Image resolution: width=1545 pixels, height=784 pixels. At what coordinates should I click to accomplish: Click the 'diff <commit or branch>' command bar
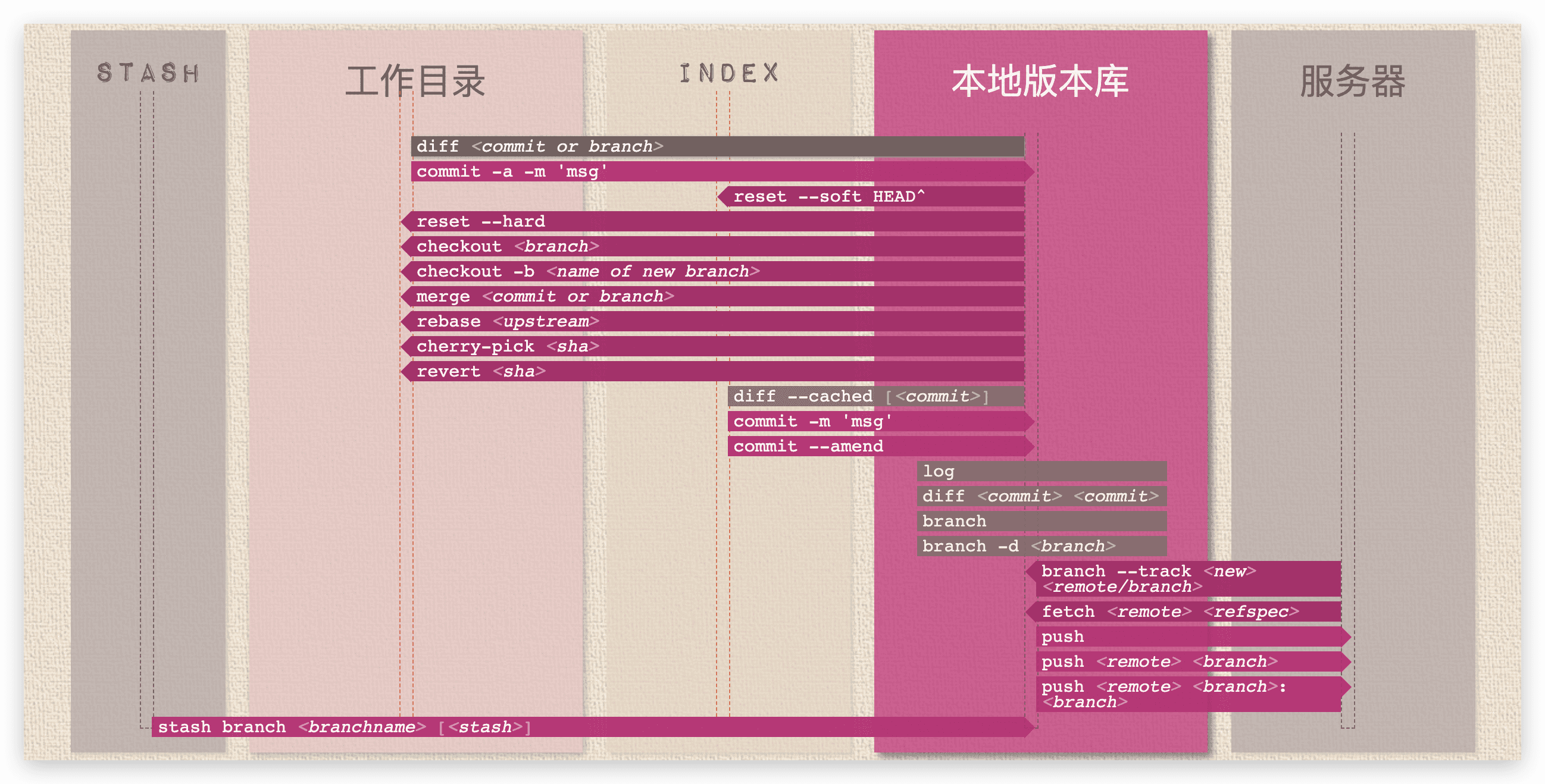coord(718,146)
